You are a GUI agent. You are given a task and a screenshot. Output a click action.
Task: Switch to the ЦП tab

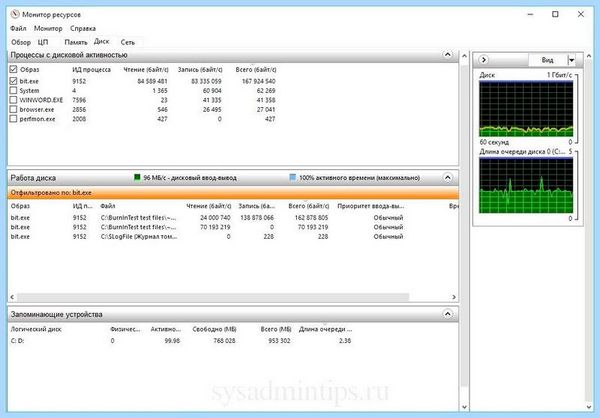point(43,42)
